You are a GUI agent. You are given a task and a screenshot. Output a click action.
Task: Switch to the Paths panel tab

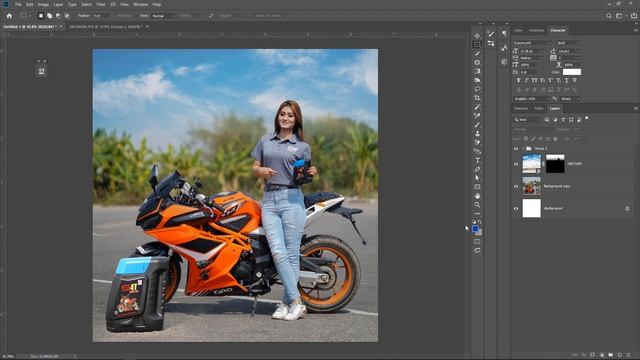(x=539, y=108)
